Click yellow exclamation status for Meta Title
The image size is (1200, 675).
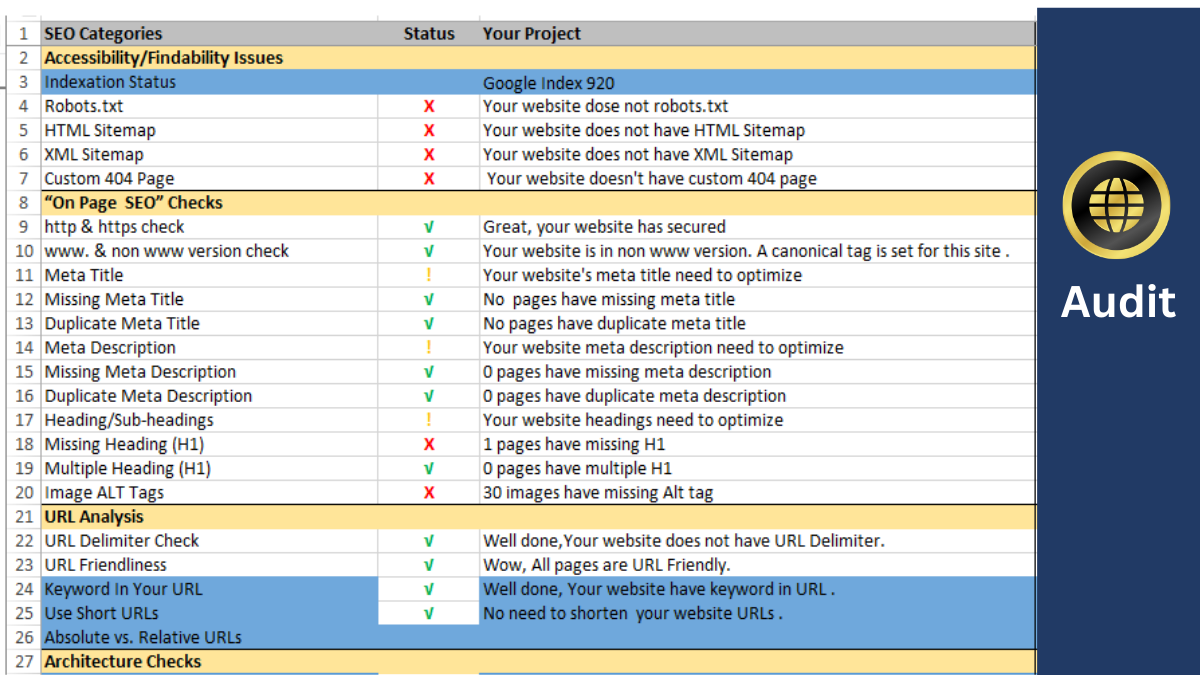pyautogui.click(x=429, y=275)
